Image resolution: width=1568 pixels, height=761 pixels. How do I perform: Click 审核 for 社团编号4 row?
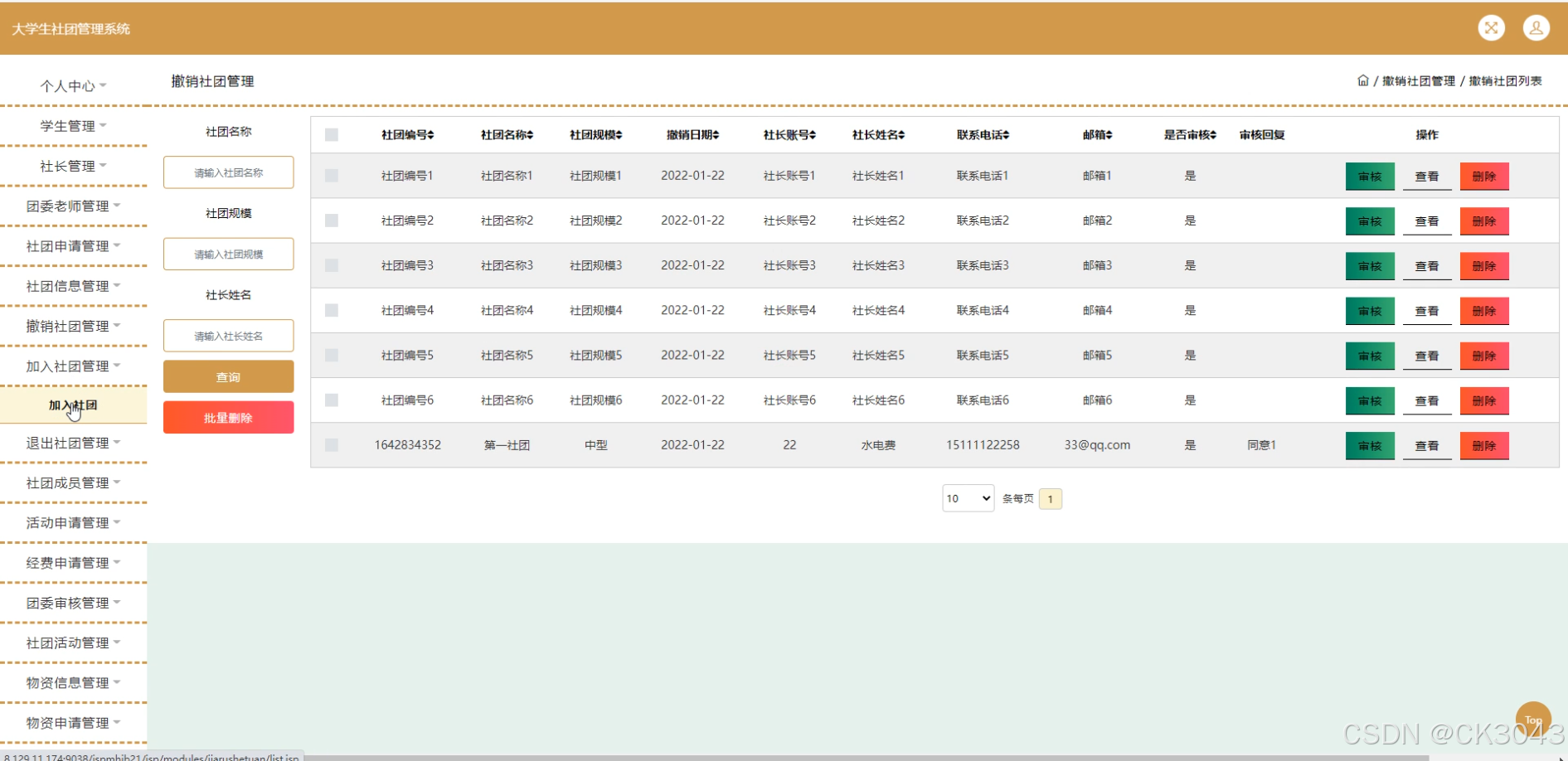click(x=1370, y=311)
